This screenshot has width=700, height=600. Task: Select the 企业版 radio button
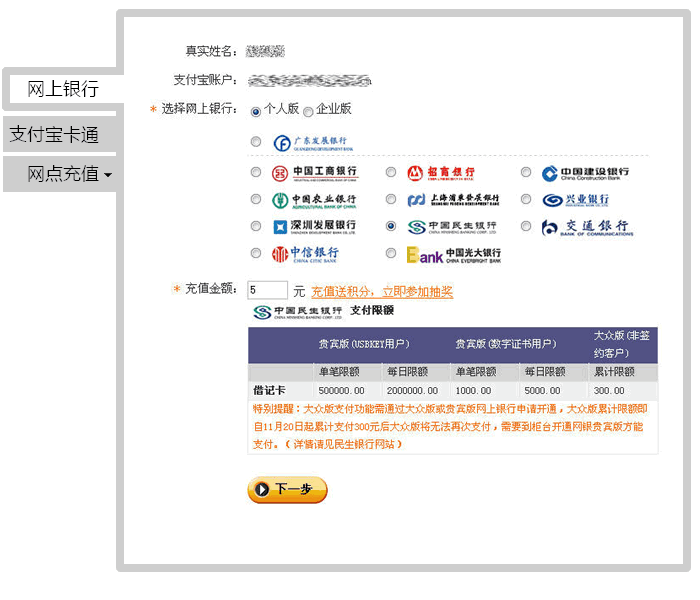point(308,112)
